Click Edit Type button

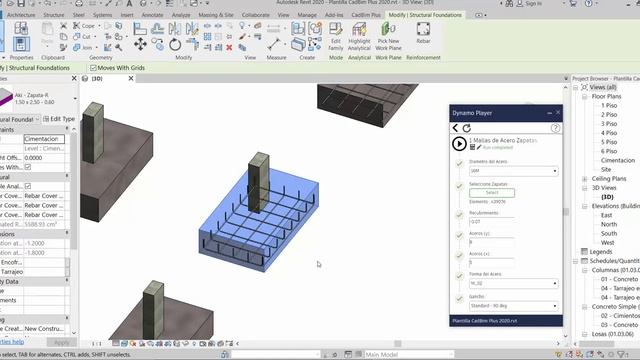(x=59, y=119)
